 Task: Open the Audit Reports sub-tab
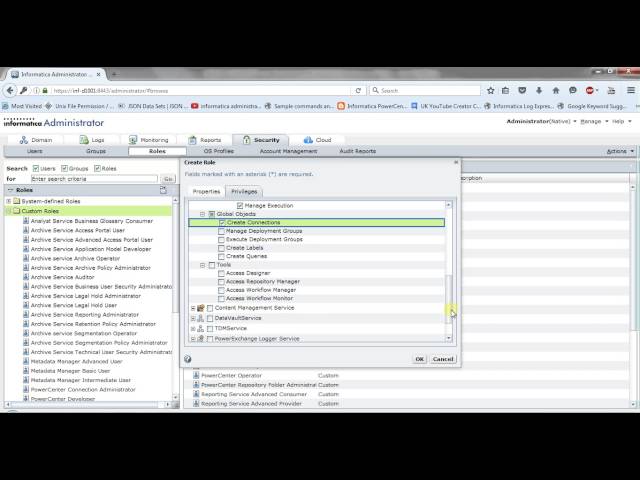[x=358, y=151]
